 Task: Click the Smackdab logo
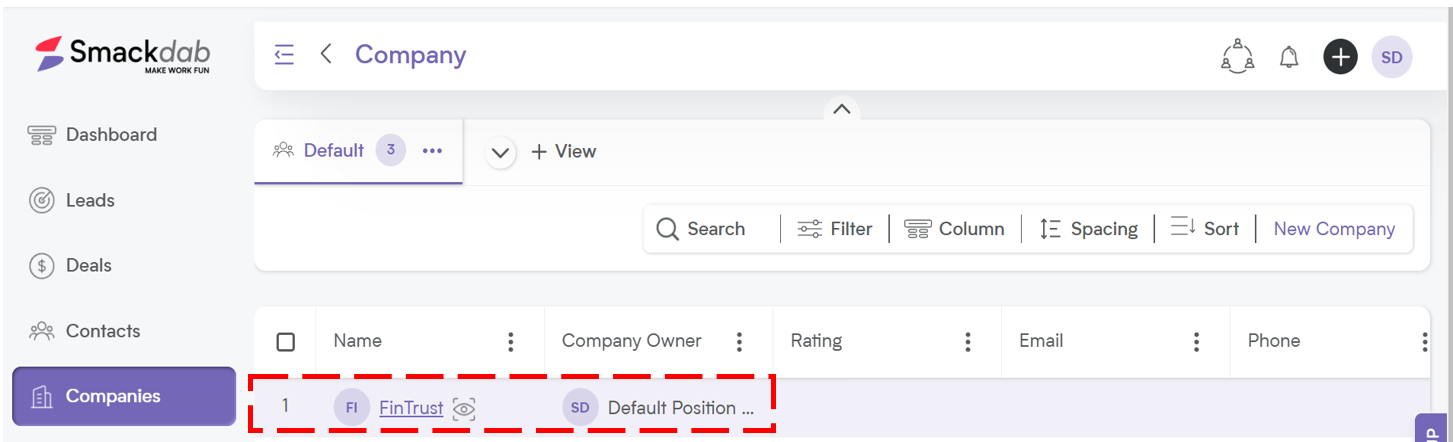123,55
